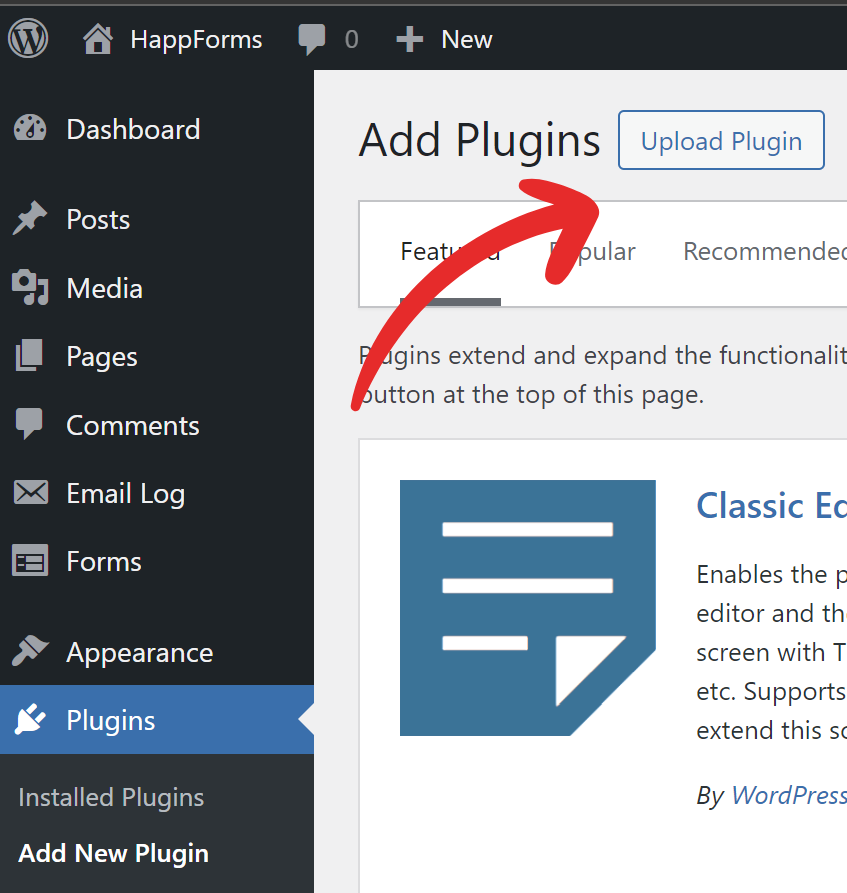This screenshot has height=893, width=847.
Task: Go to the Dashboard menu item
Action: tap(133, 129)
